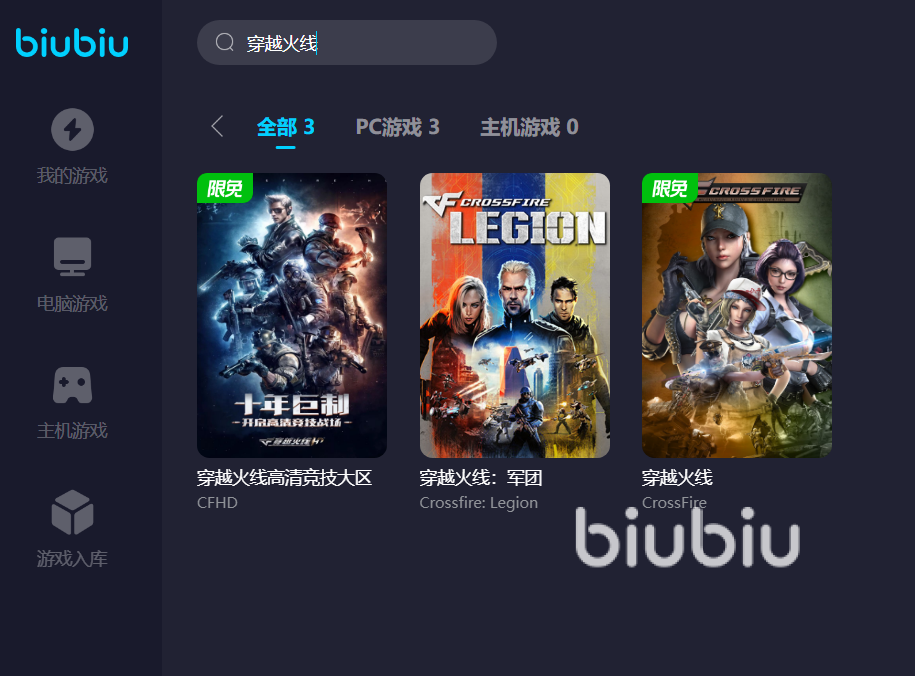The image size is (915, 676).
Task: Open 我的游戏 lightning bolt icon
Action: point(72,130)
